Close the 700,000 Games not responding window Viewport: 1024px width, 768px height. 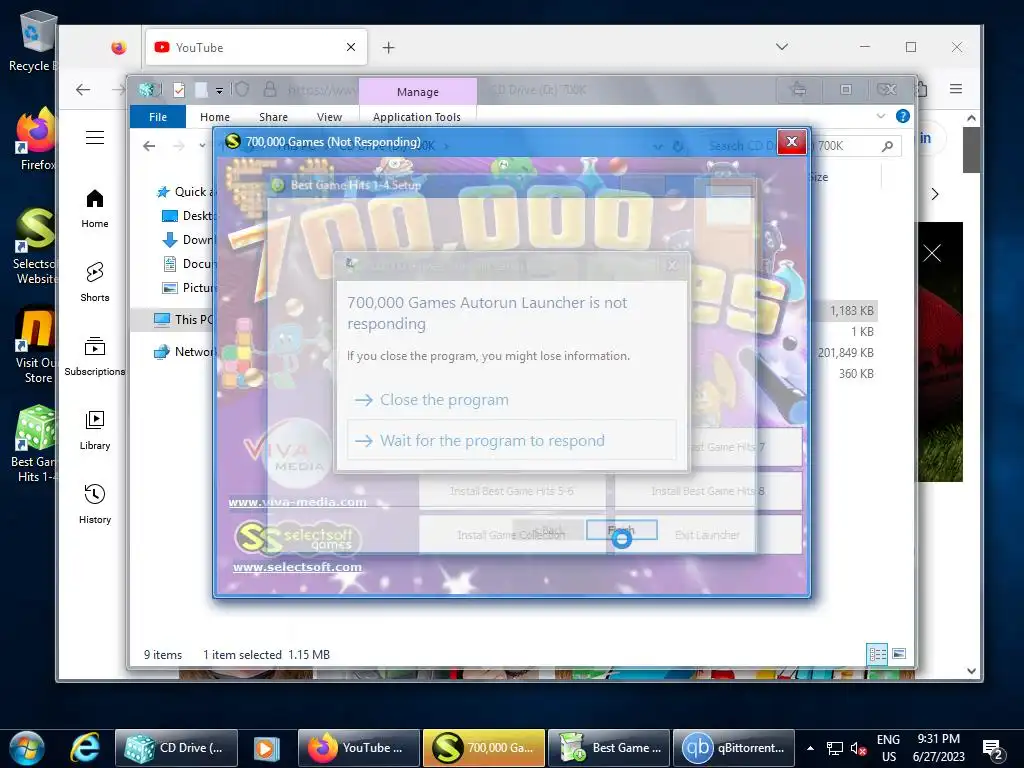point(792,142)
